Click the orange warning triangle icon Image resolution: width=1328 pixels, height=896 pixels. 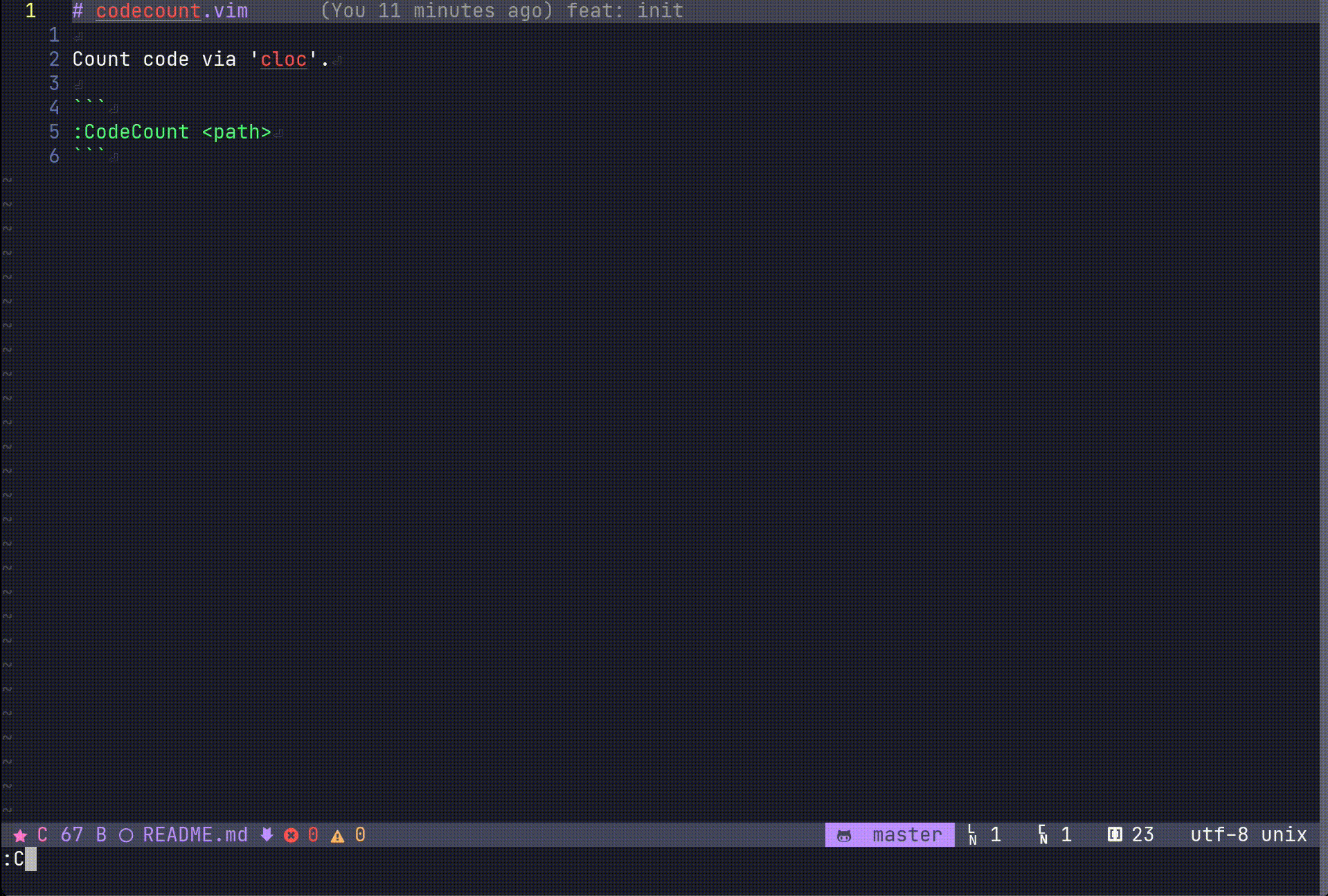[337, 836]
